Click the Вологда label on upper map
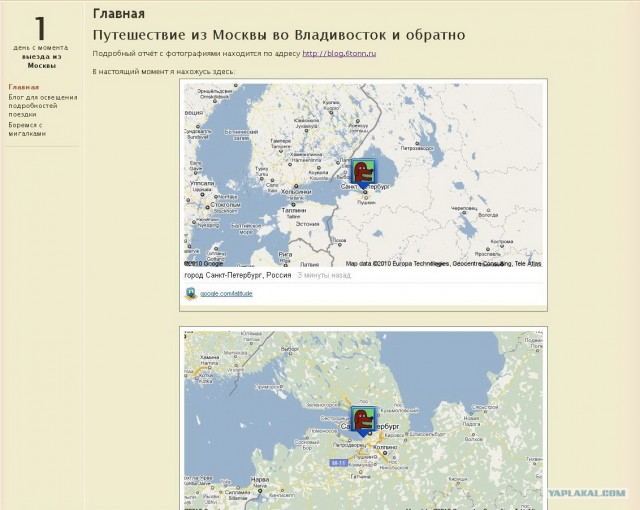The image size is (640, 510). click(488, 215)
